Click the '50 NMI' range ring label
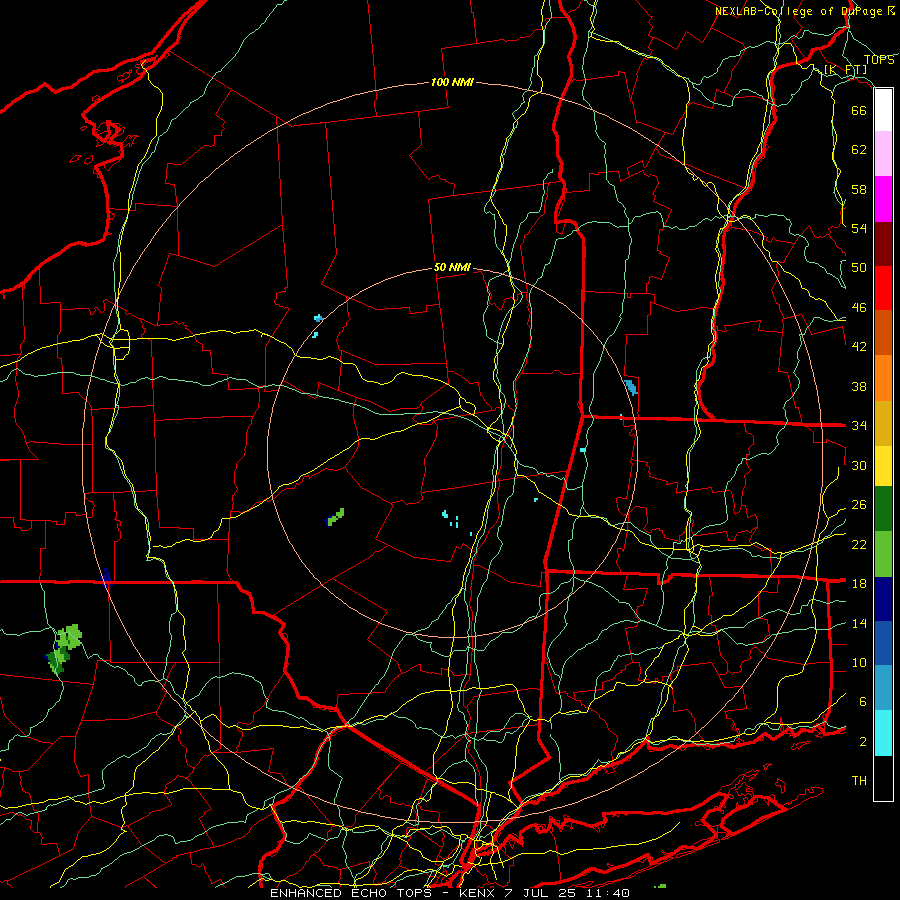The height and width of the screenshot is (900, 900). coord(452,267)
